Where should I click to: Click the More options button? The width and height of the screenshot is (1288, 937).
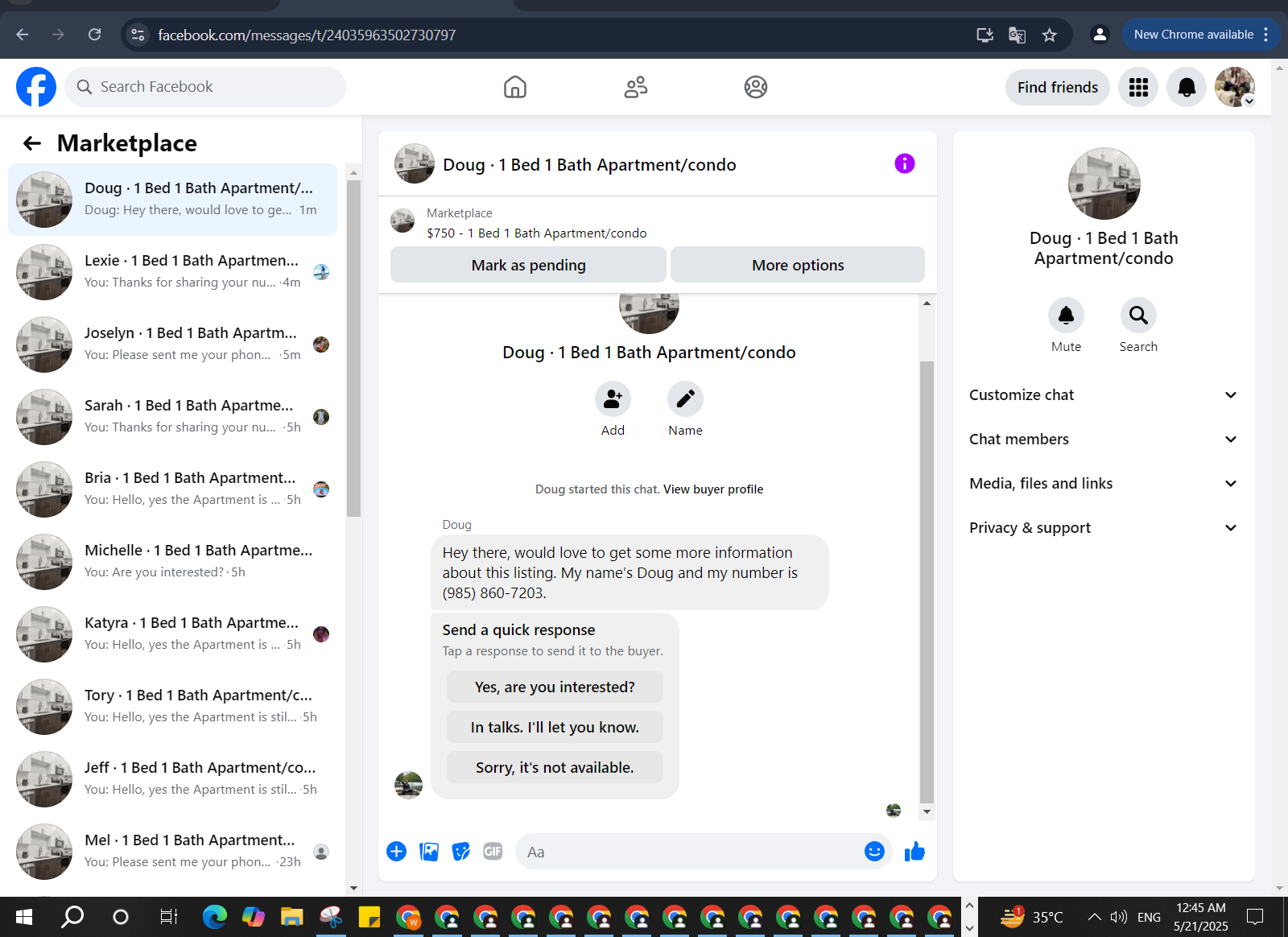(x=798, y=265)
